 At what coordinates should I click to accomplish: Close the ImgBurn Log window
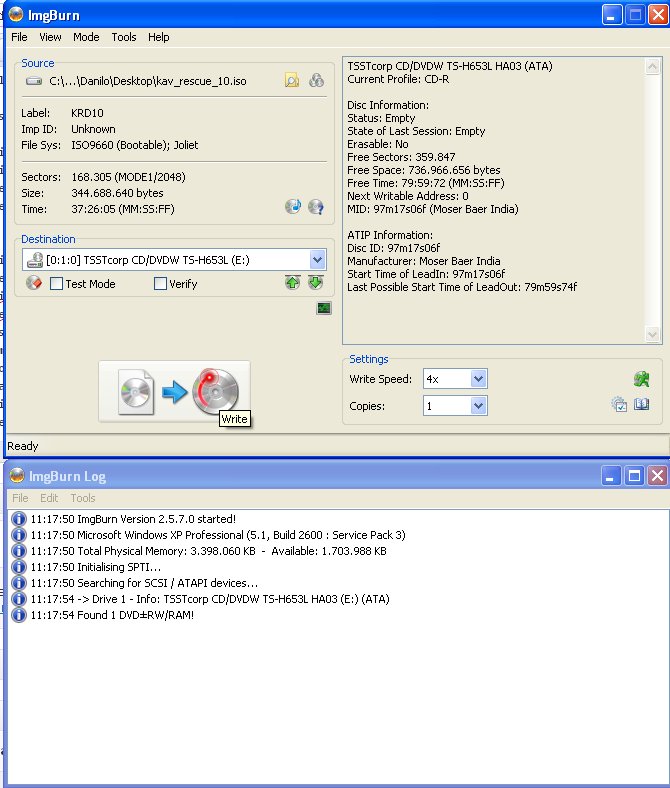pos(657,475)
